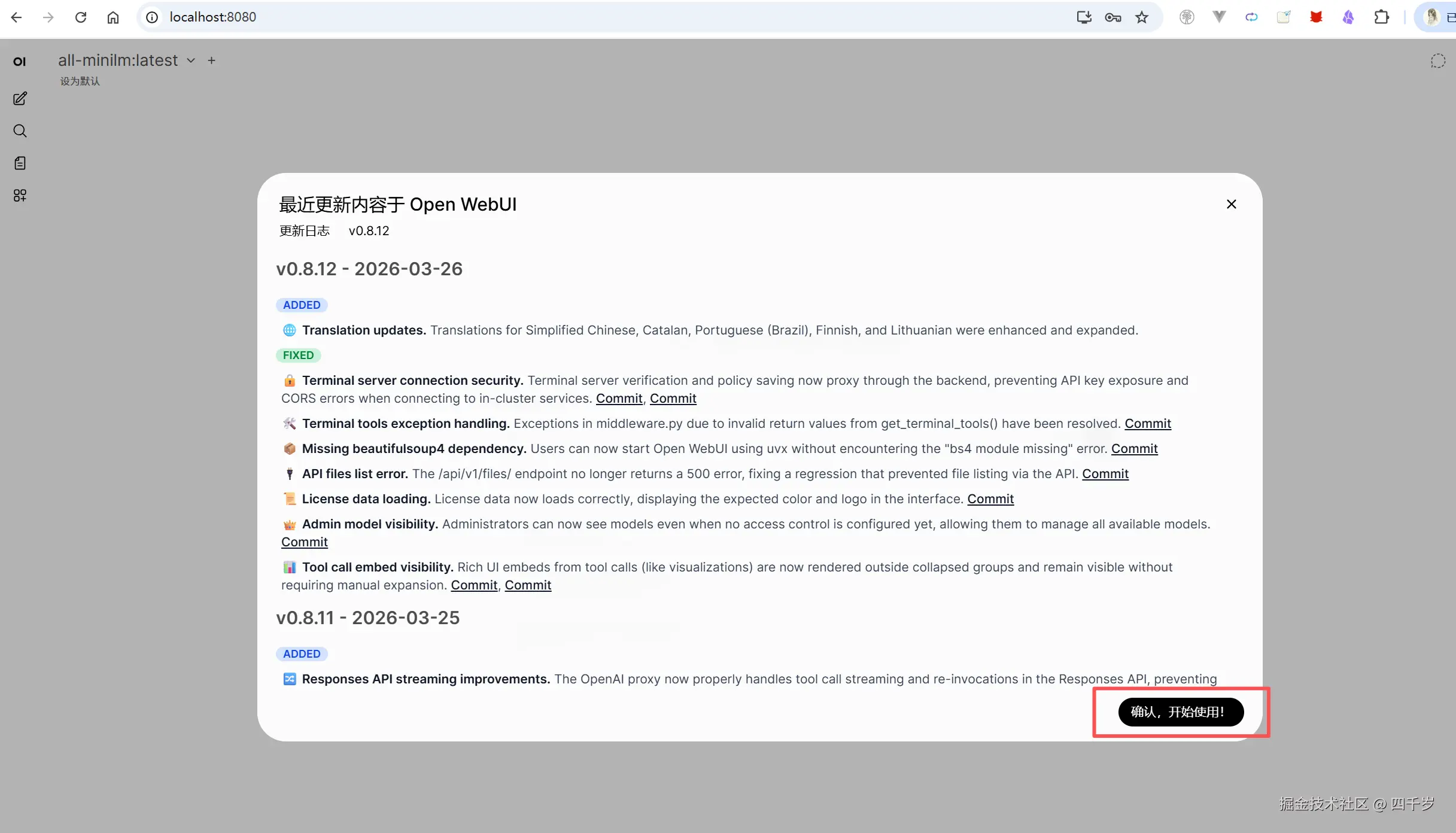Click the 设为默认 set-as-default link
Image resolution: width=1456 pixels, height=833 pixels.
(80, 81)
